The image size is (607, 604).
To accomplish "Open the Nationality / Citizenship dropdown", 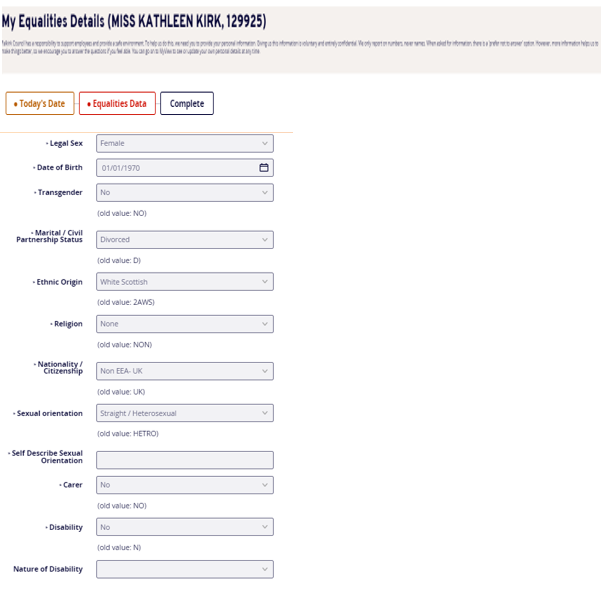I will [185, 371].
